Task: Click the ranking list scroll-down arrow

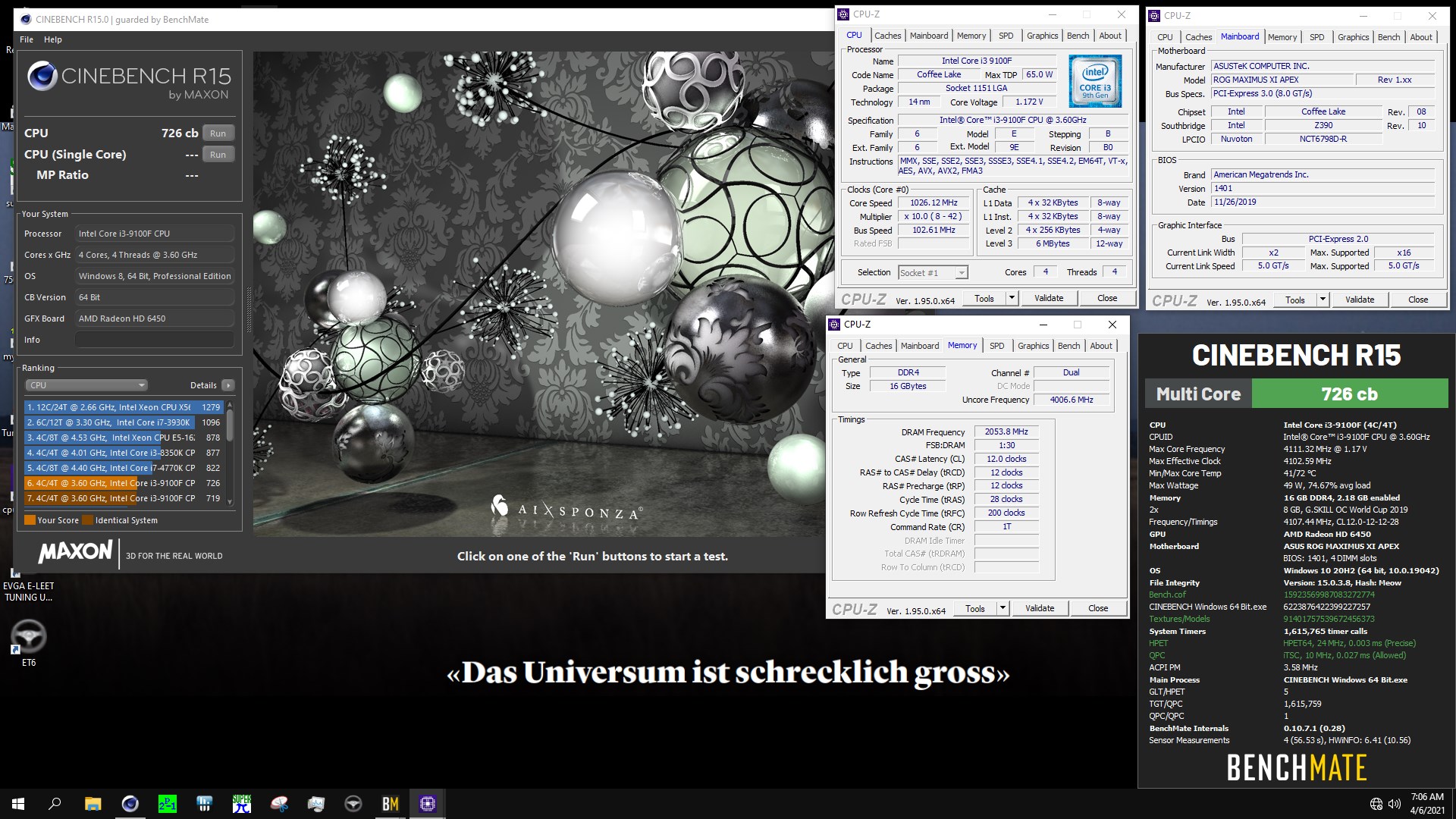Action: [x=230, y=501]
